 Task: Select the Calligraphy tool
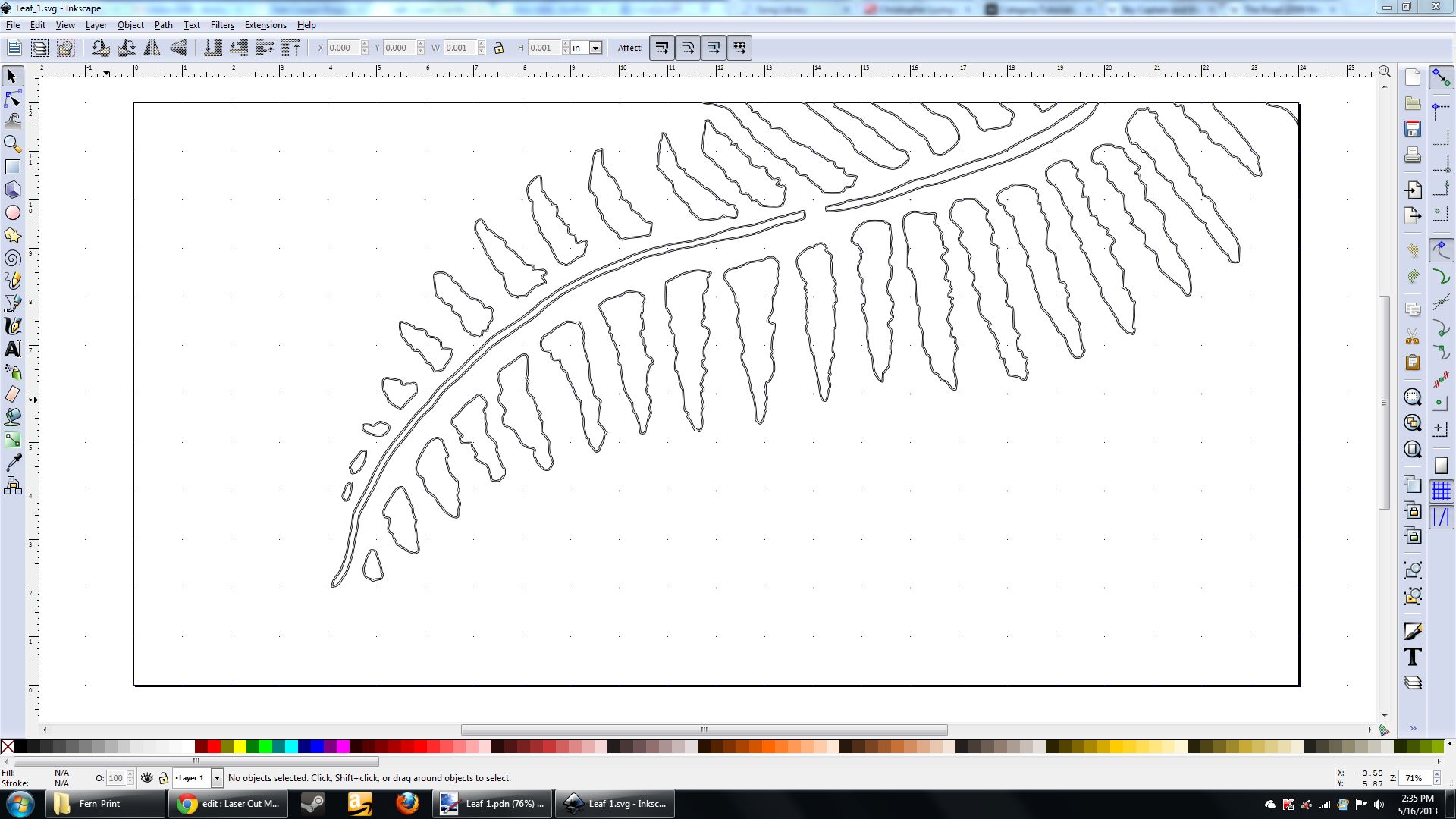(13, 326)
